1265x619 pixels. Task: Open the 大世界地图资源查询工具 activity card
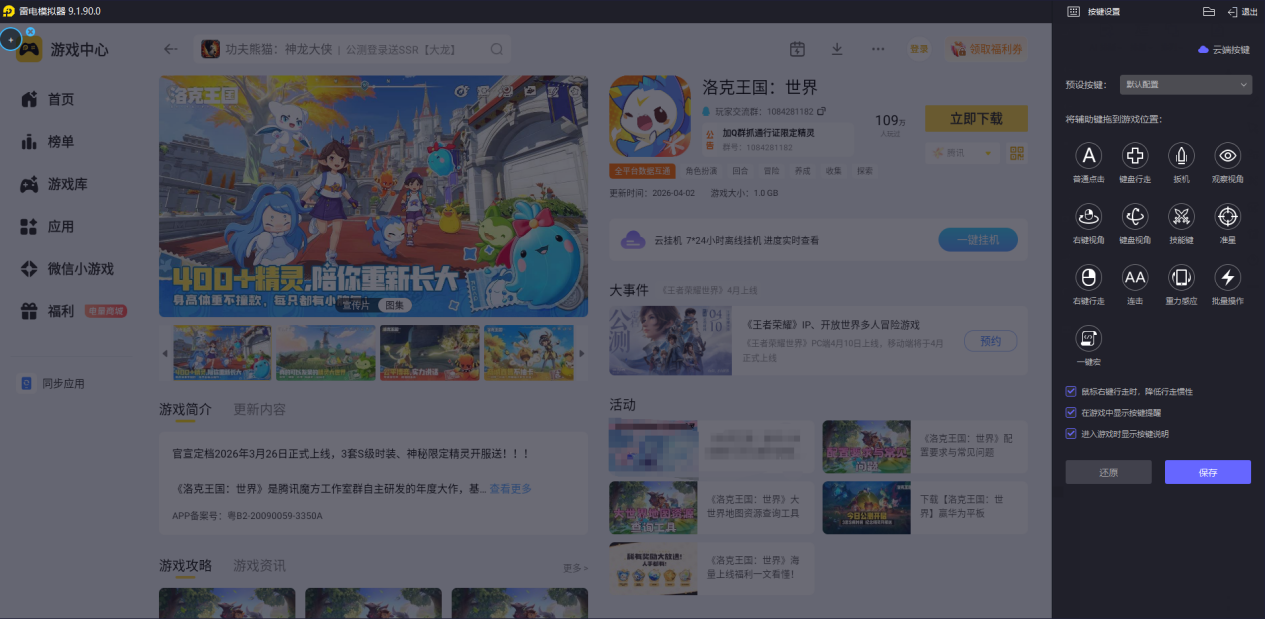711,507
